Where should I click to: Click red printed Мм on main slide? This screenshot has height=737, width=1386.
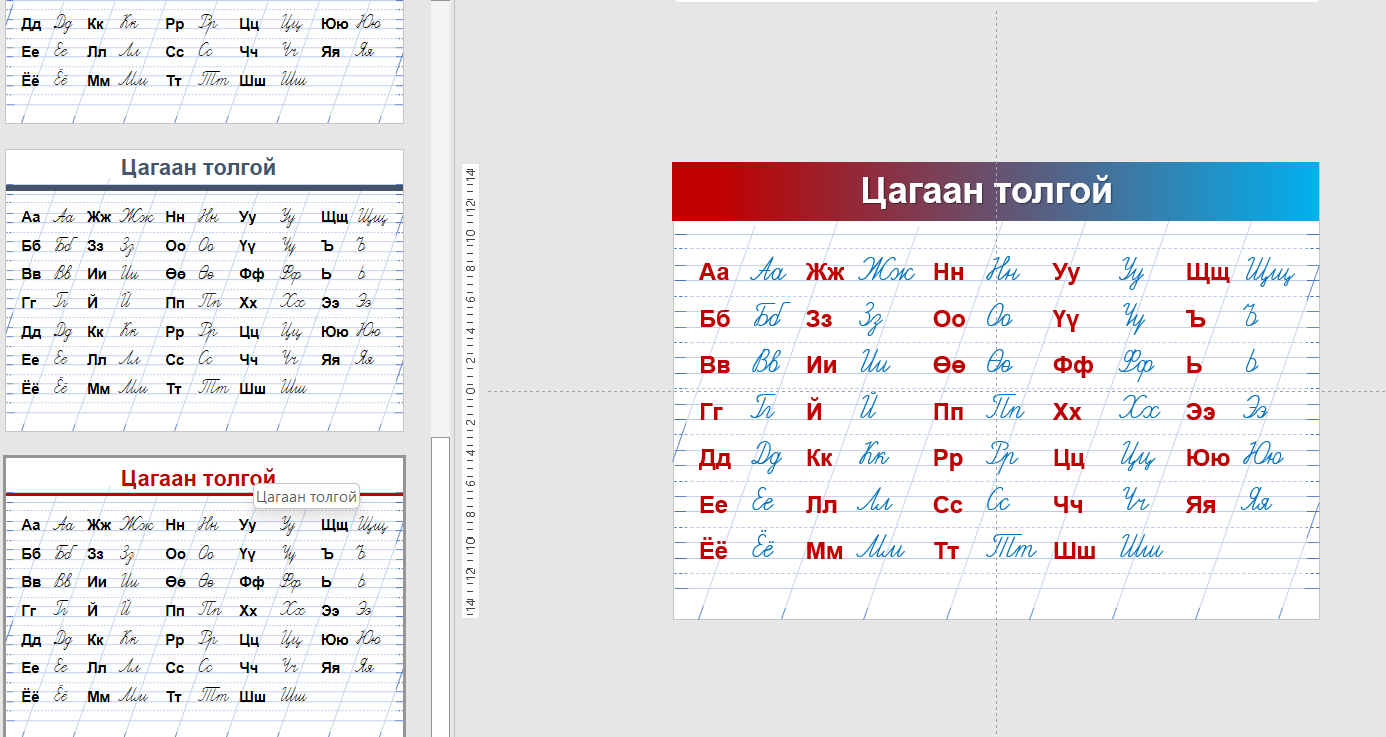tap(825, 551)
